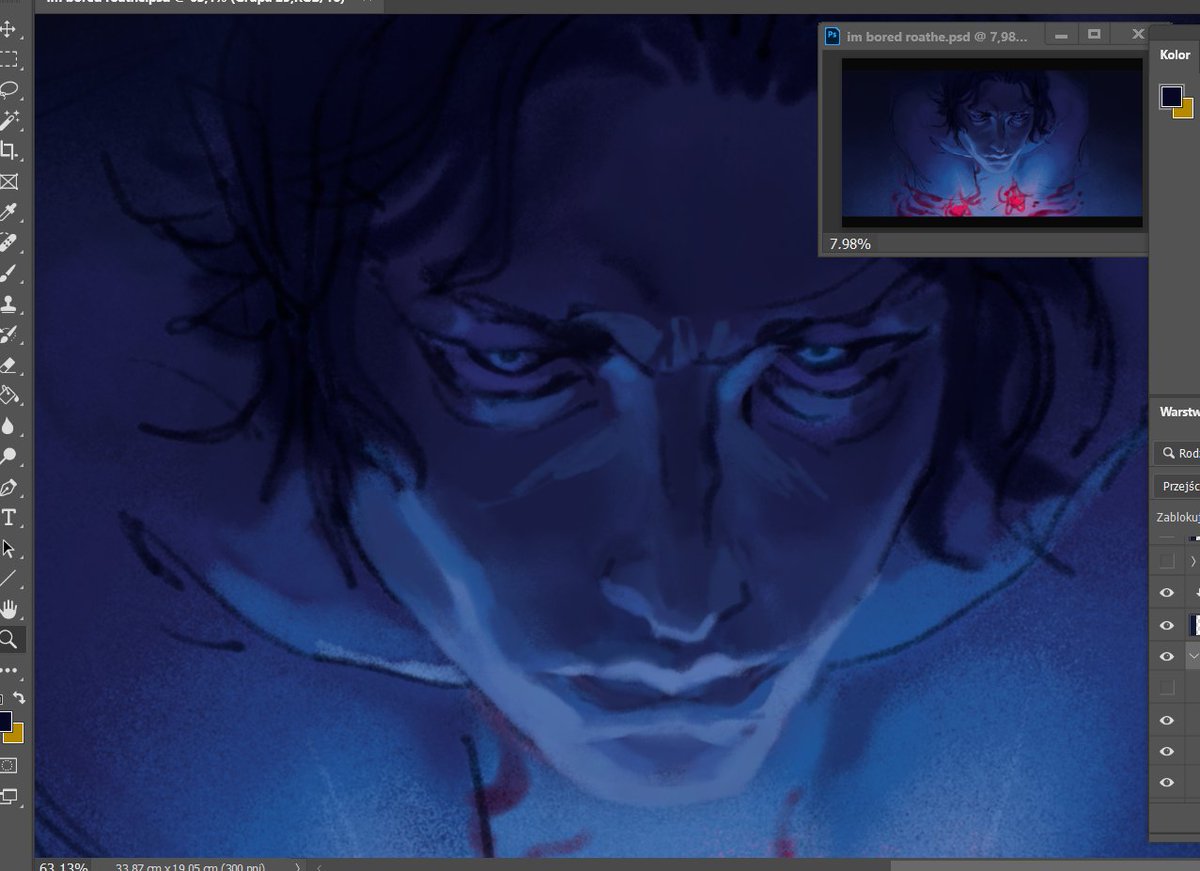Viewport: 1200px width, 871px height.
Task: Select the Line tool
Action: (9, 579)
